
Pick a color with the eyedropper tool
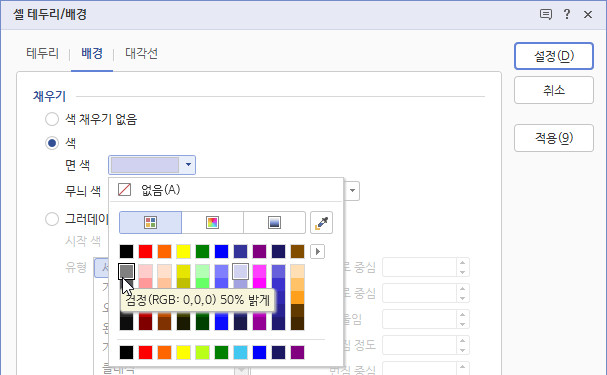(x=321, y=223)
